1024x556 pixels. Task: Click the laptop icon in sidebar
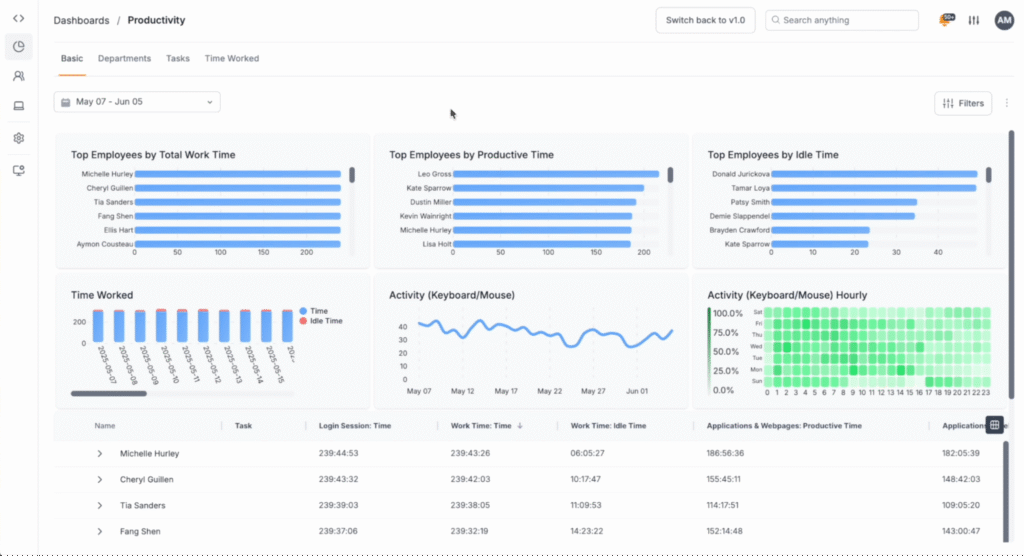pos(18,106)
